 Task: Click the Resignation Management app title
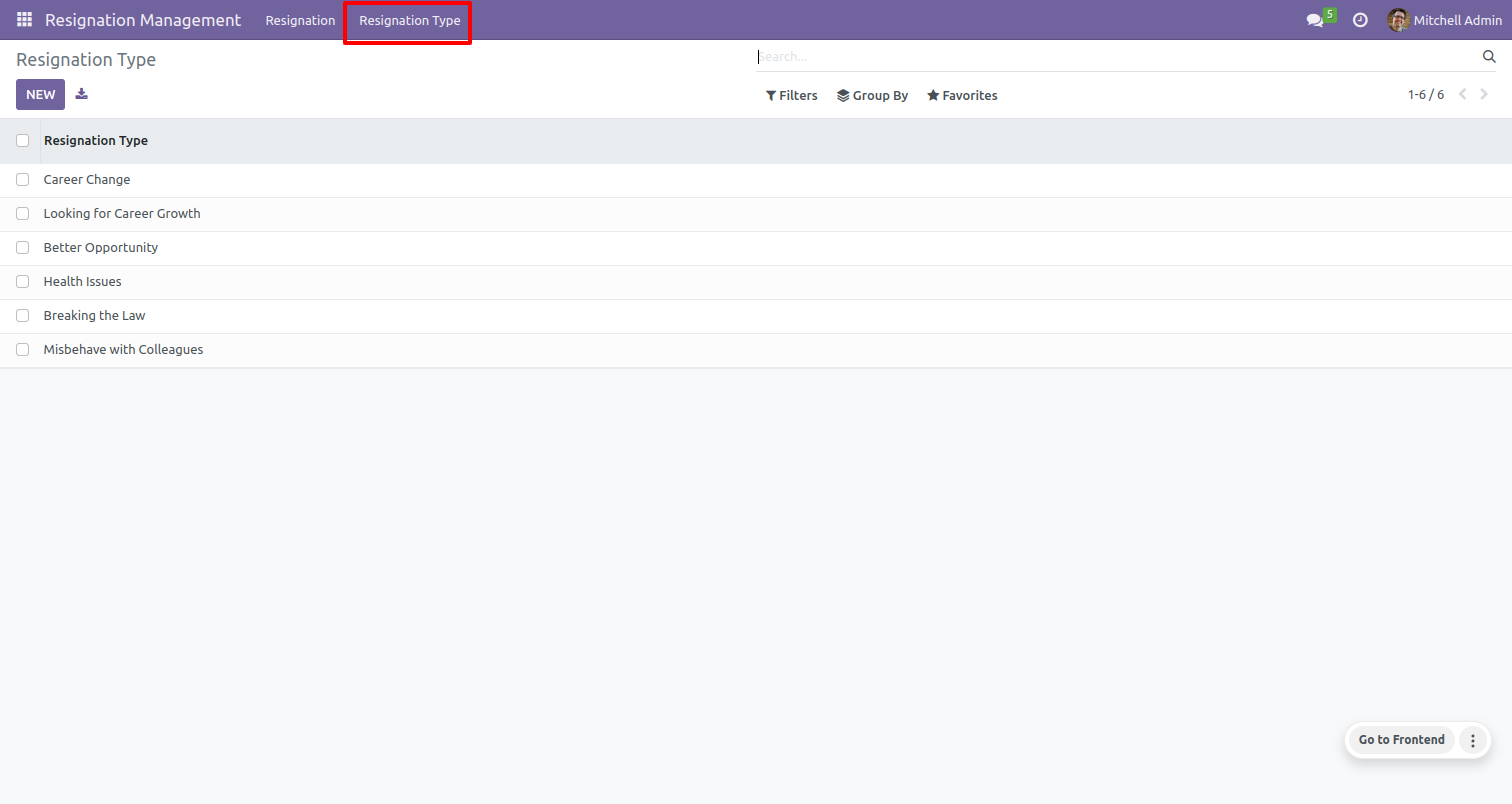(x=143, y=20)
